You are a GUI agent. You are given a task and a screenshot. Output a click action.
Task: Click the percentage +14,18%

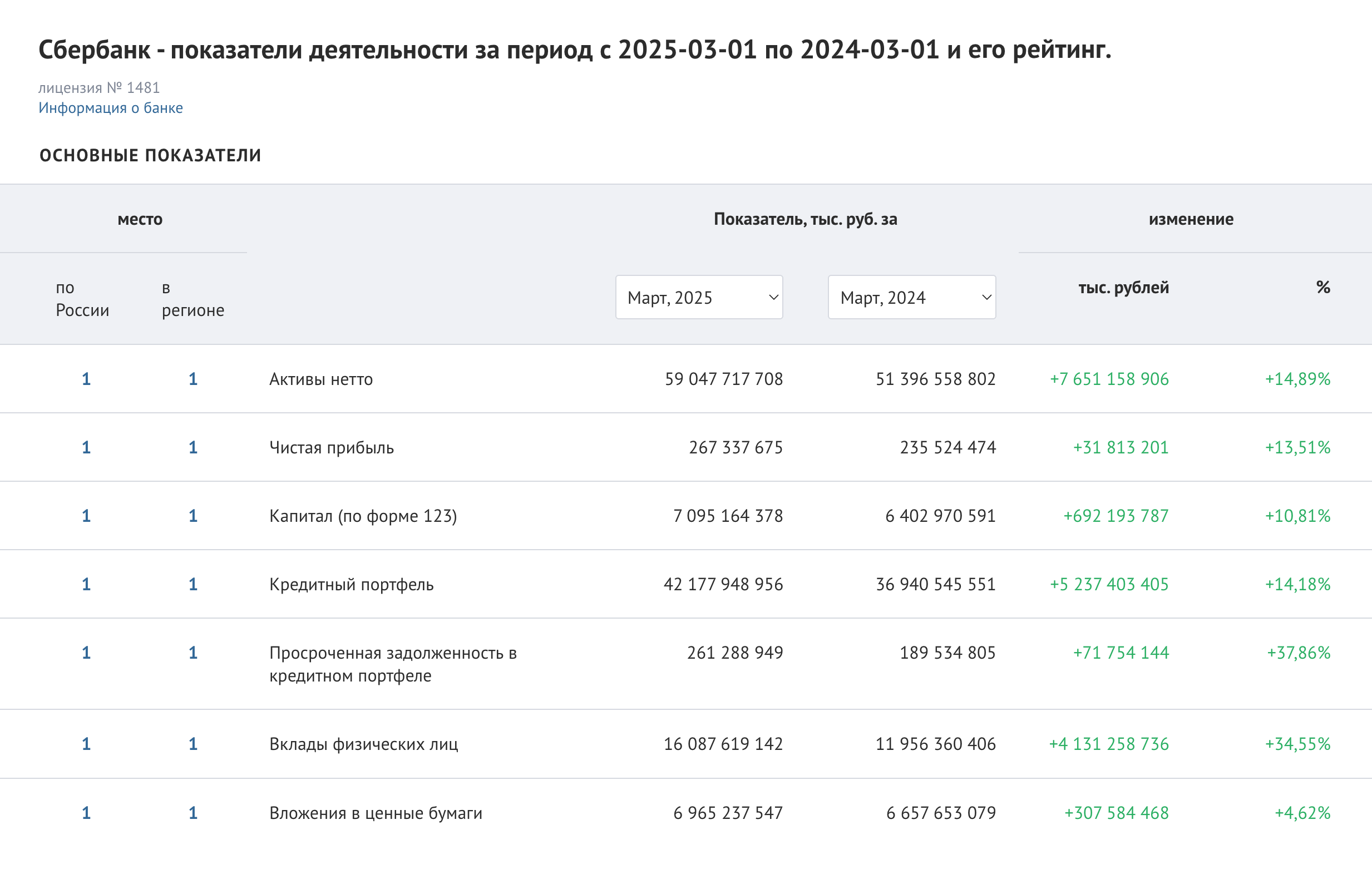1297,585
